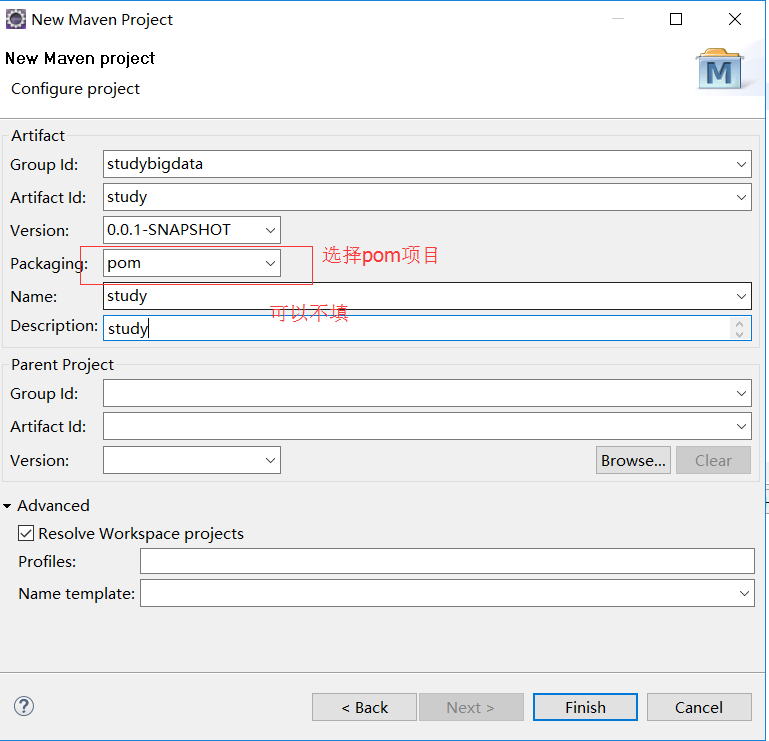Click the Back button
The height and width of the screenshot is (741, 769).
tap(364, 707)
